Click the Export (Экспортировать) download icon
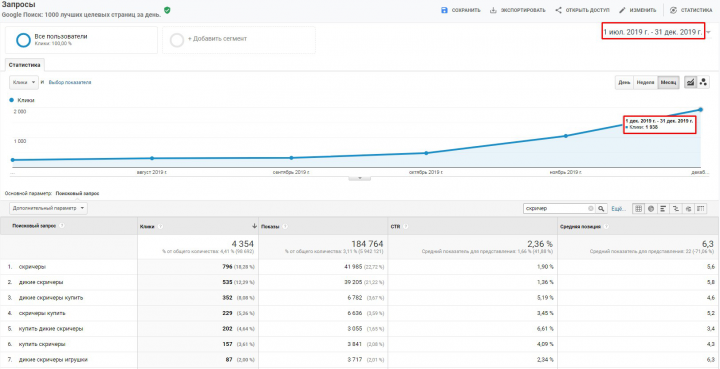Screen dimensions: 720x369 coord(493,10)
